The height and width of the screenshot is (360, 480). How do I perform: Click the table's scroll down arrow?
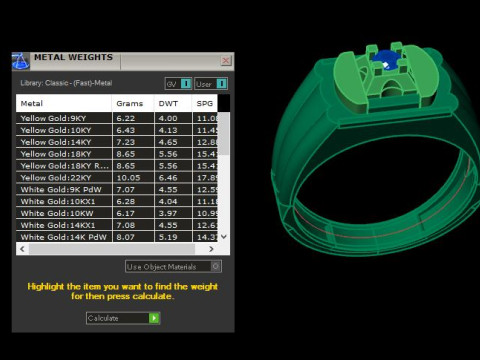pyautogui.click(x=224, y=237)
